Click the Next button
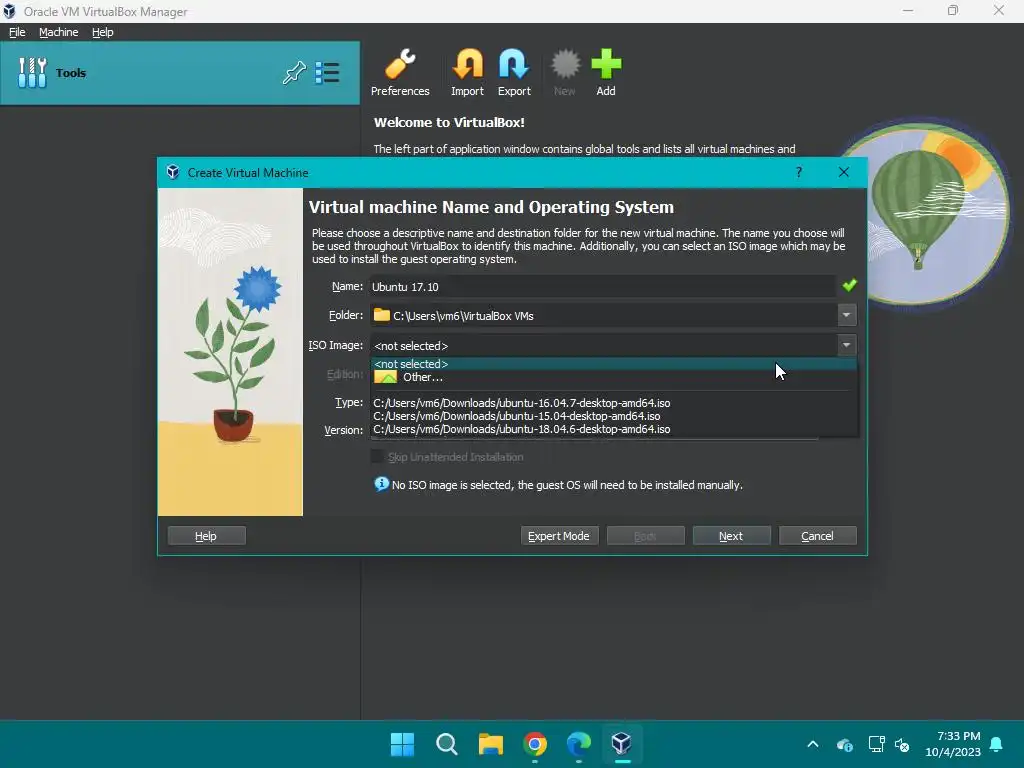The height and width of the screenshot is (768, 1024). tap(731, 536)
